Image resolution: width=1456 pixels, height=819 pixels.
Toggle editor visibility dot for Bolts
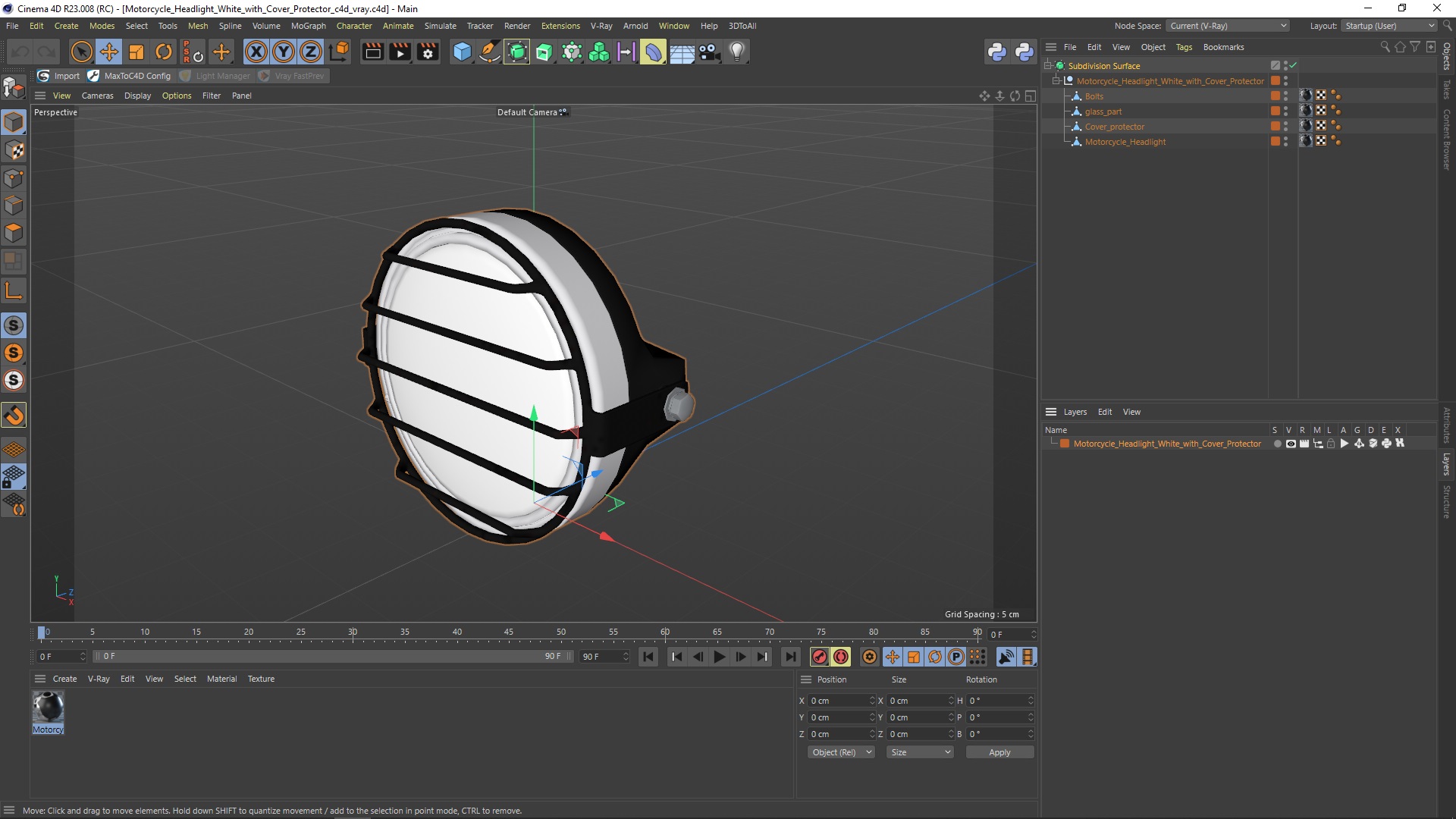coord(1285,93)
